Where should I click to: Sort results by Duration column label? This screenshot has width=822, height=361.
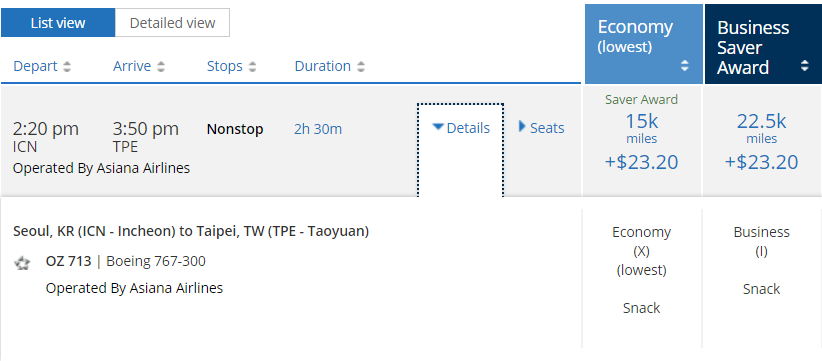pyautogui.click(x=323, y=67)
